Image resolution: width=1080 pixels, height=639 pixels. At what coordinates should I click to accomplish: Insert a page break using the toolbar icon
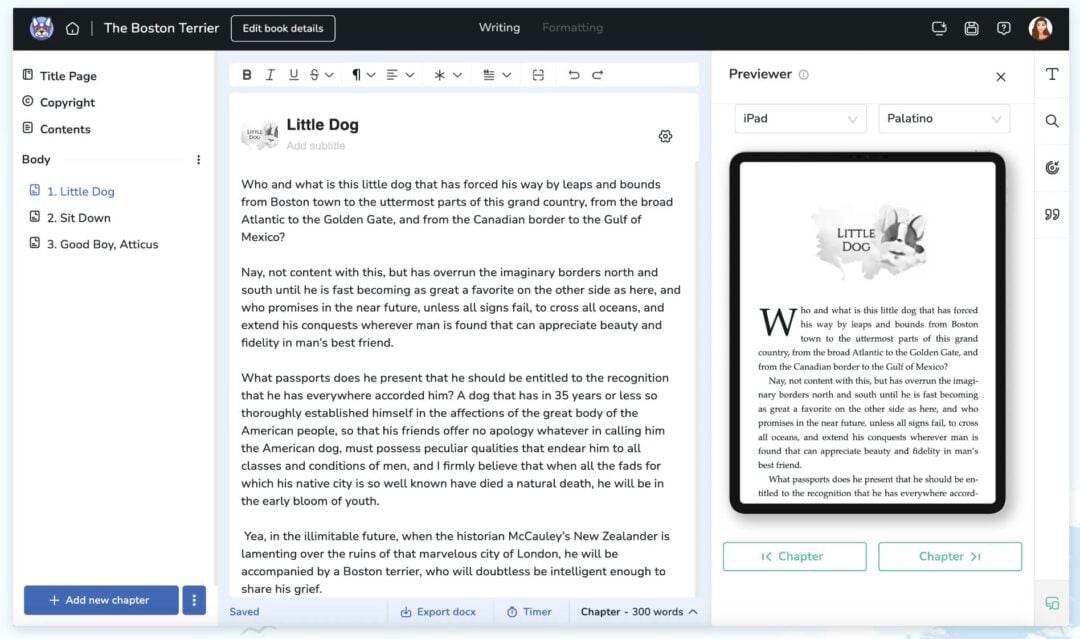tap(538, 74)
